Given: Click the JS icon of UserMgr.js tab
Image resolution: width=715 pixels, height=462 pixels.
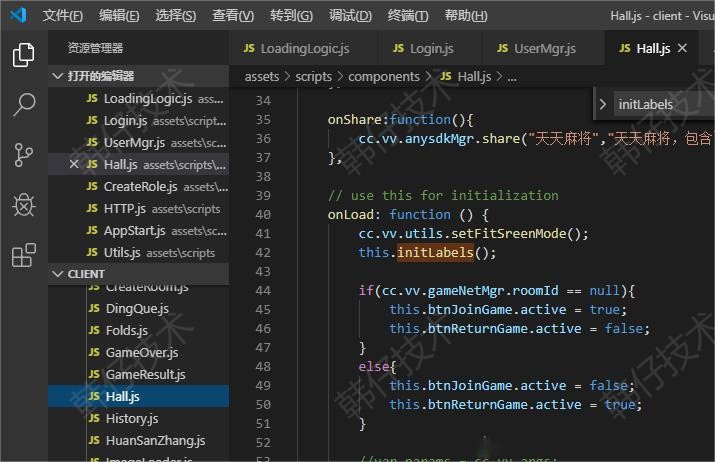Looking at the screenshot, I should [x=503, y=48].
